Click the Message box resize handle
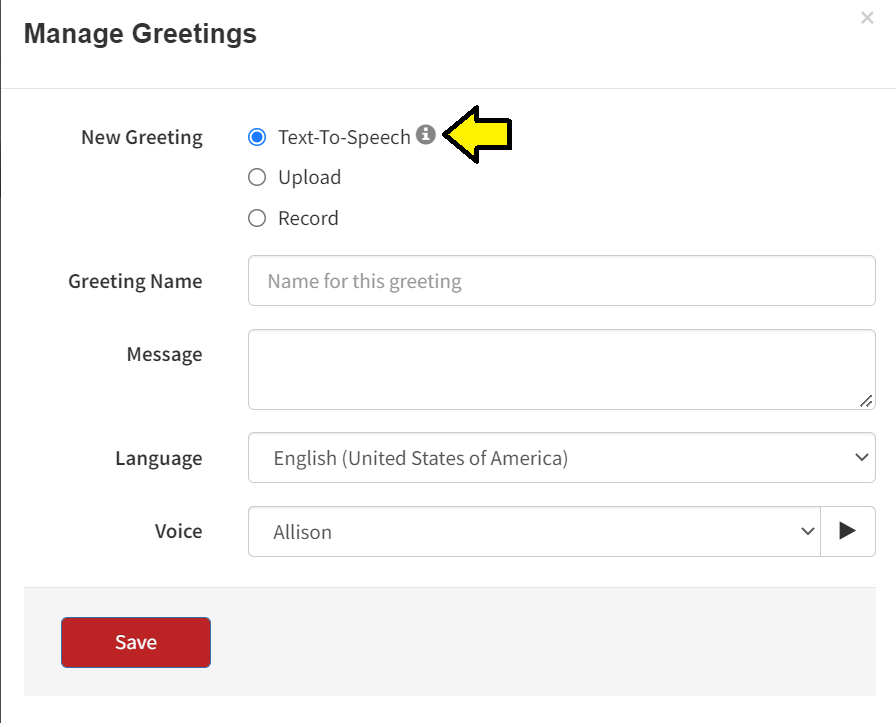The width and height of the screenshot is (896, 723). click(866, 401)
